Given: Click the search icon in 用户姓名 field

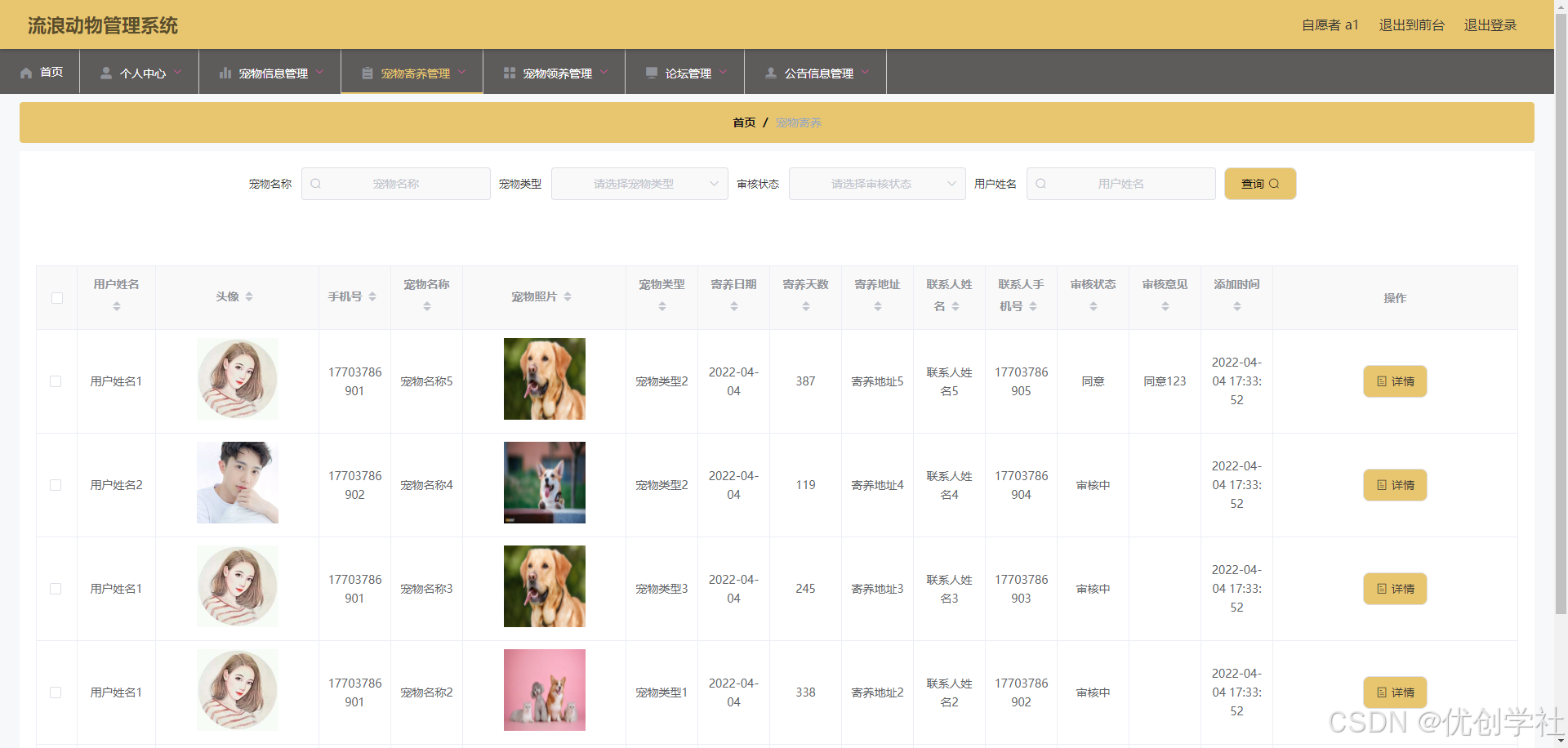Looking at the screenshot, I should coord(1041,184).
